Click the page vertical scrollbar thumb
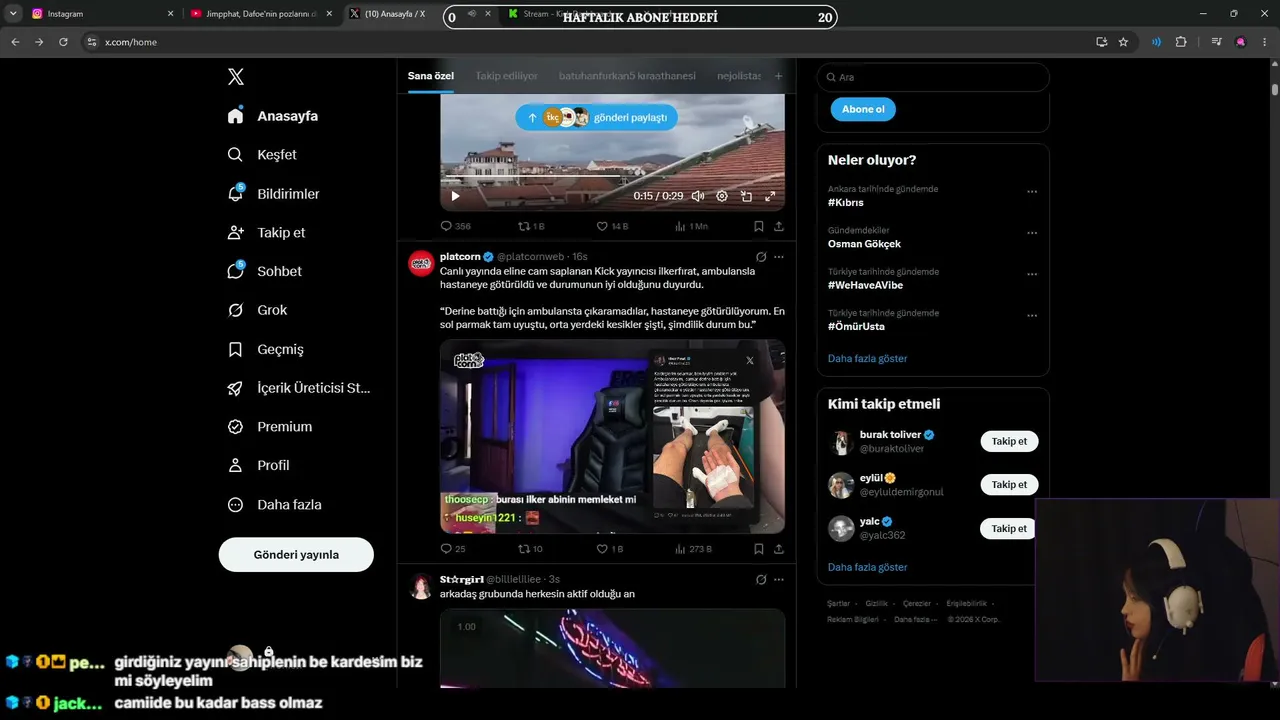 [x=1275, y=88]
